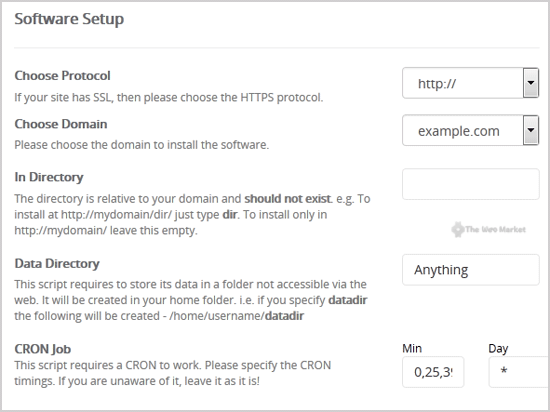Click the CRON Min input field
The image size is (550, 412).
tap(433, 372)
